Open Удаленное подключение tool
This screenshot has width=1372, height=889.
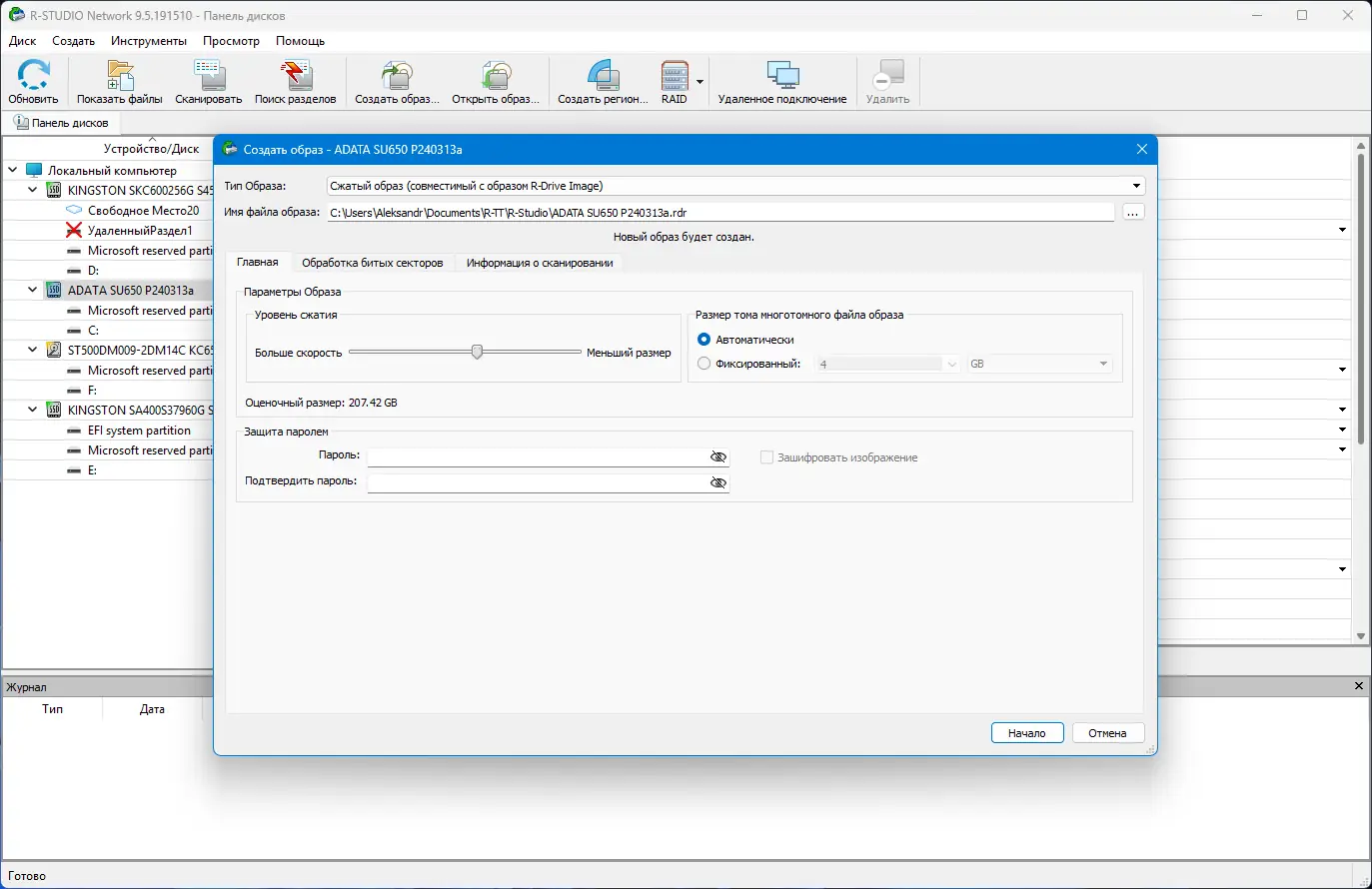coord(781,75)
